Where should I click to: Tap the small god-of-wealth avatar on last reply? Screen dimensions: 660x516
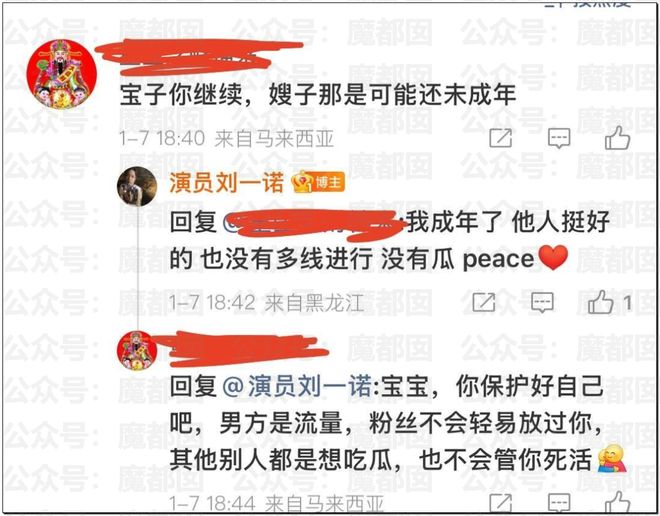coord(137,351)
